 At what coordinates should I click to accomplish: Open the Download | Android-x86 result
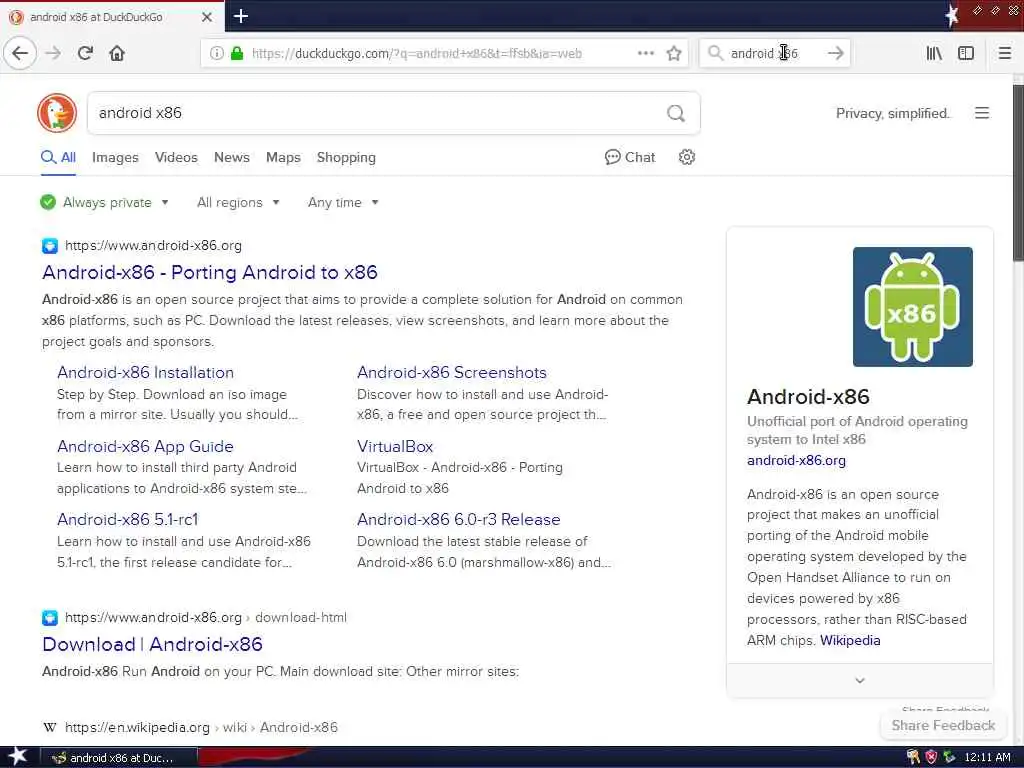pyautogui.click(x=152, y=645)
